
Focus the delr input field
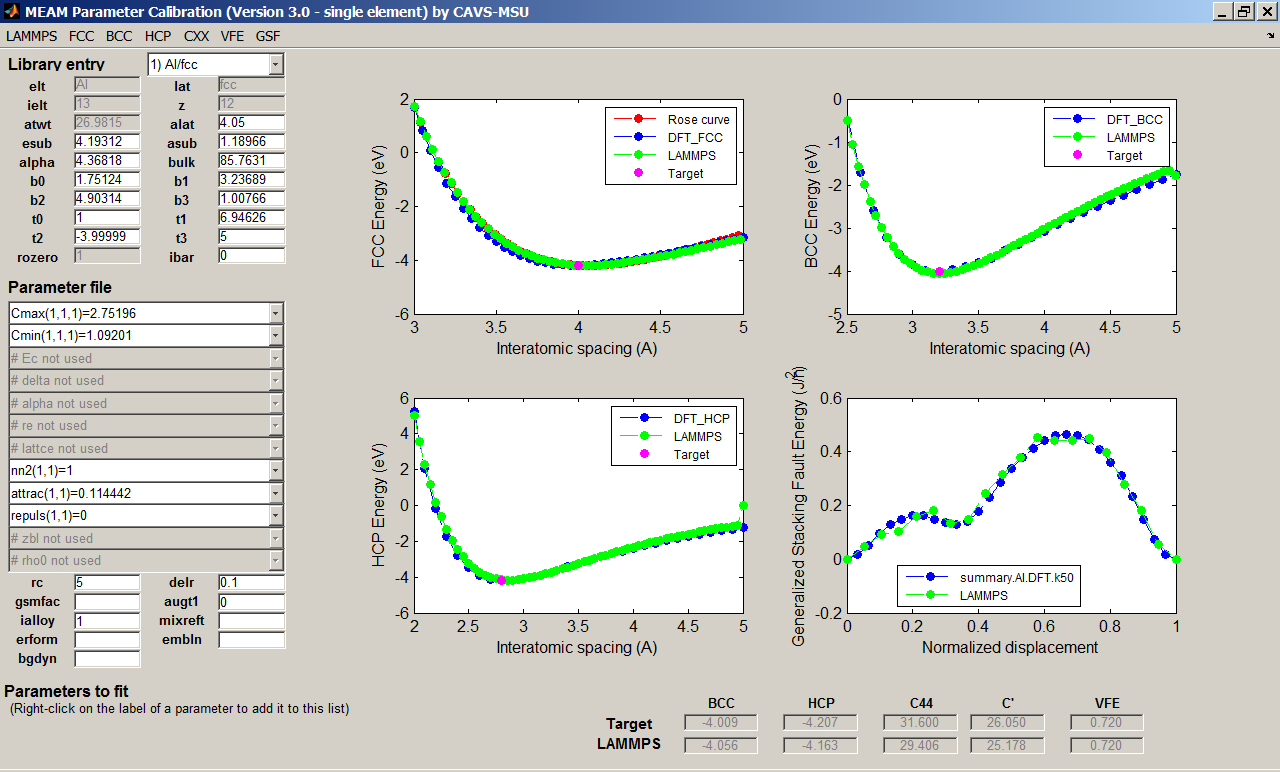[251, 582]
